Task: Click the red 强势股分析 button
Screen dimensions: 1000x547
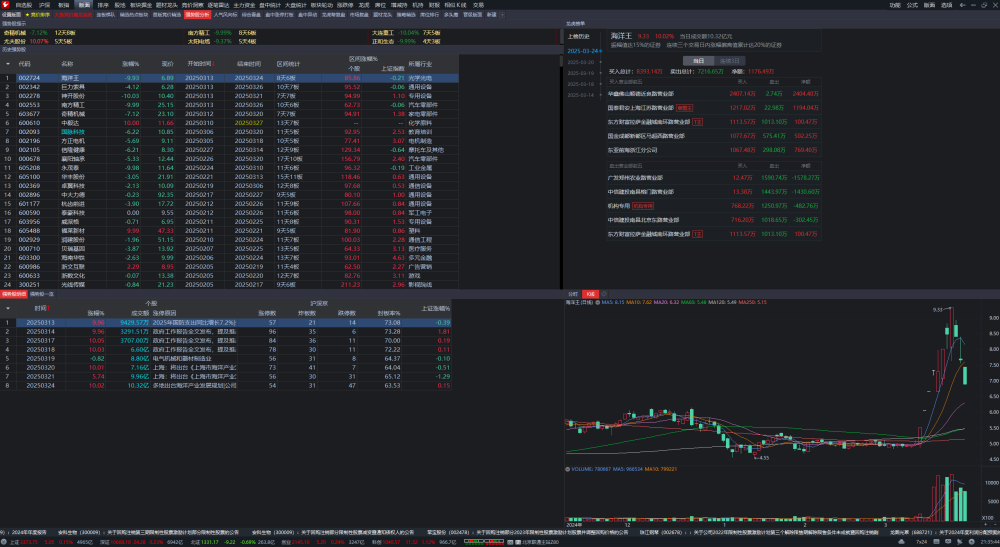Action: 197,15
